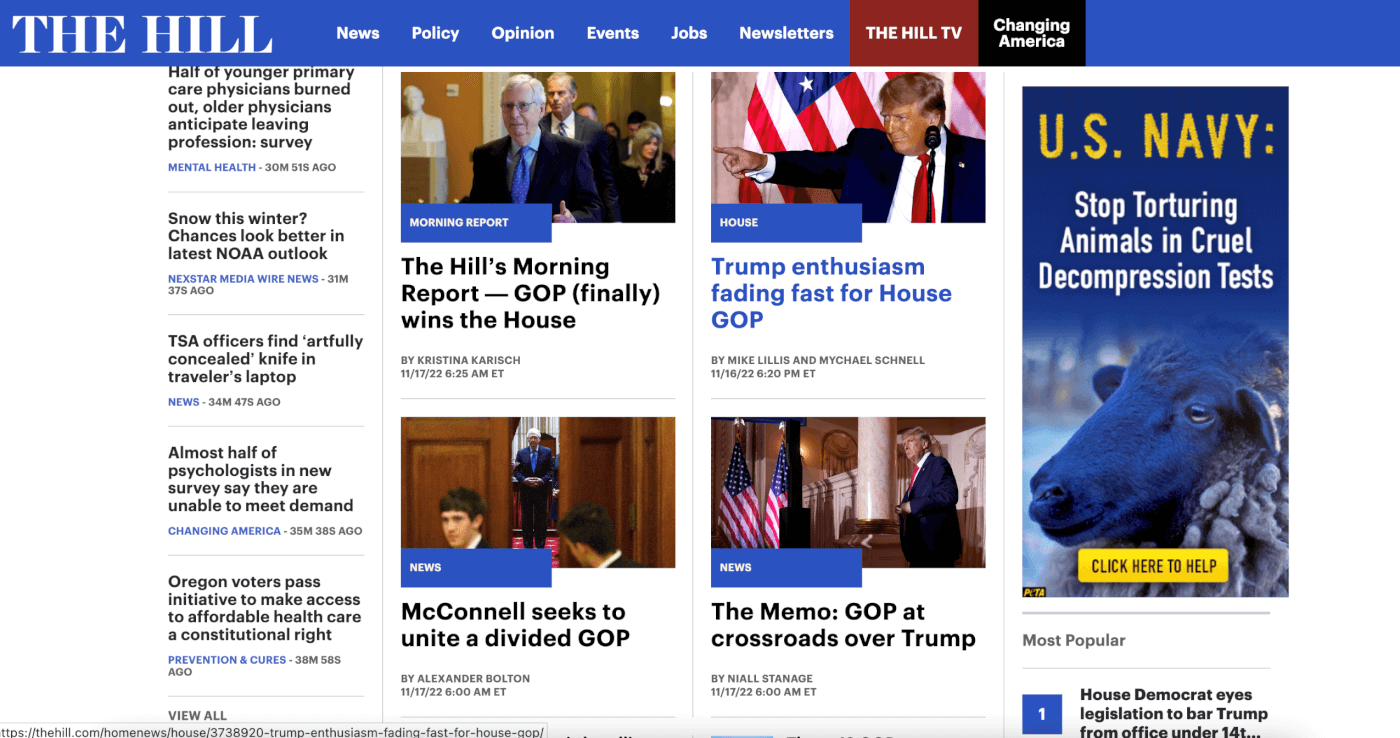
Task: Click the number 1 rank badge
Action: 1041,714
